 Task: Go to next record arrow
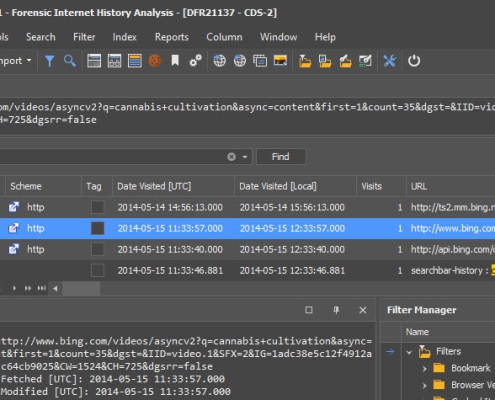14,288
